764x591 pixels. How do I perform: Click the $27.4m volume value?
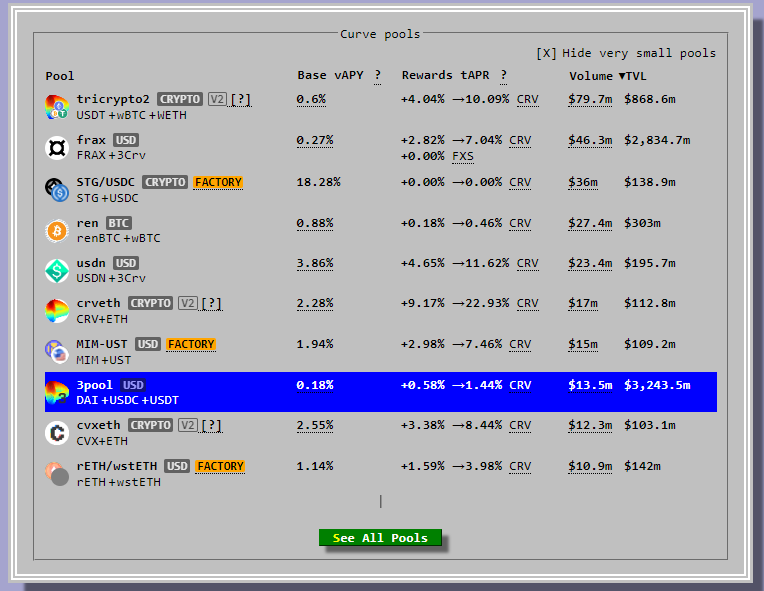590,223
